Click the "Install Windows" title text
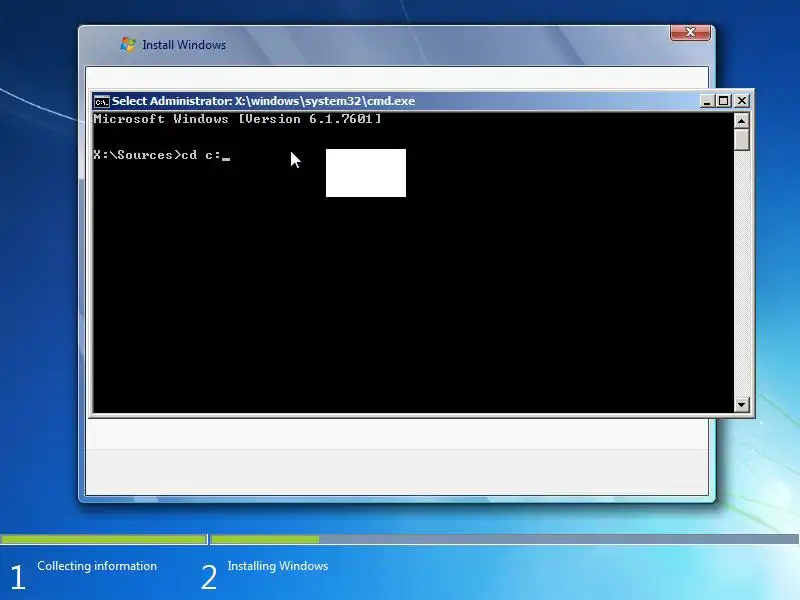The height and width of the screenshot is (600, 800). (x=184, y=45)
